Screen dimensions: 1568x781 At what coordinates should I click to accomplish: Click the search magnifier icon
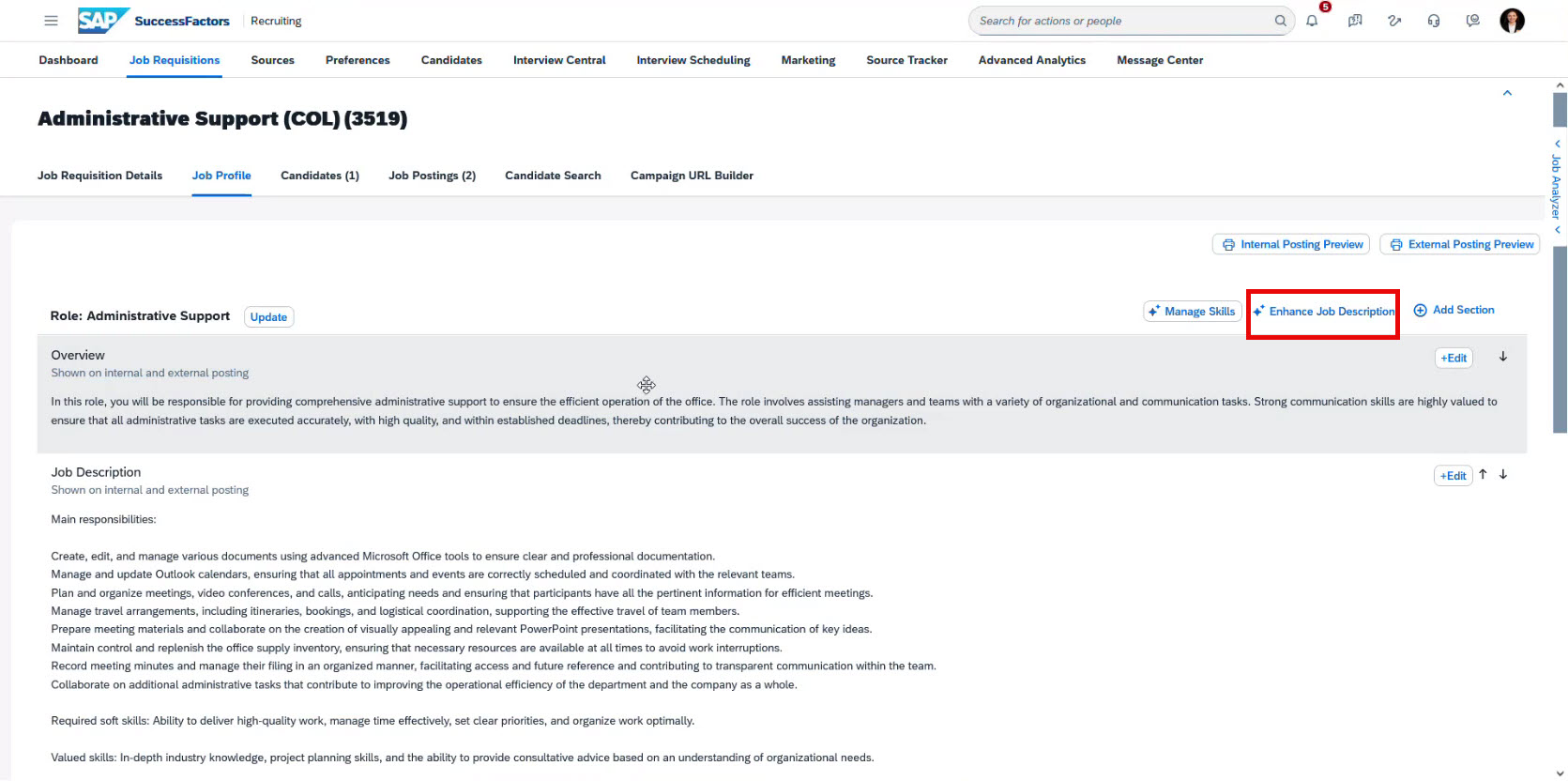coord(1281,21)
